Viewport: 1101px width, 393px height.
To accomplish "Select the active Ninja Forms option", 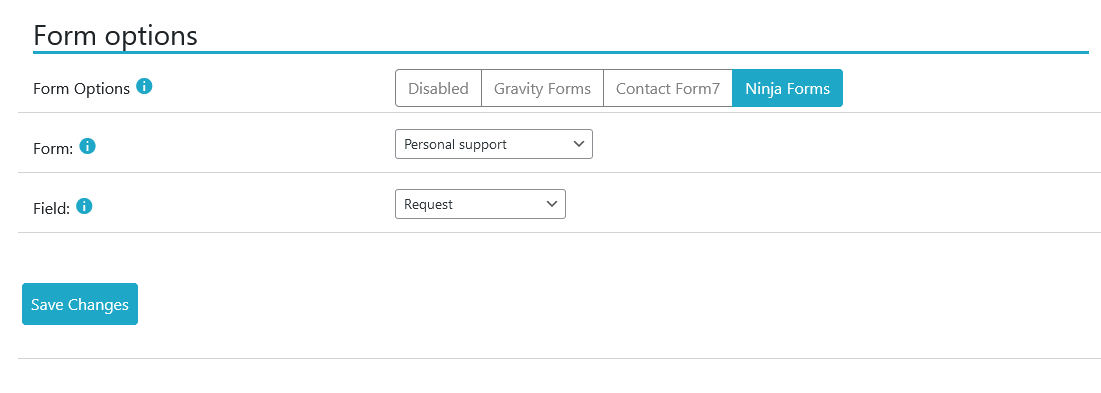I will [x=787, y=88].
